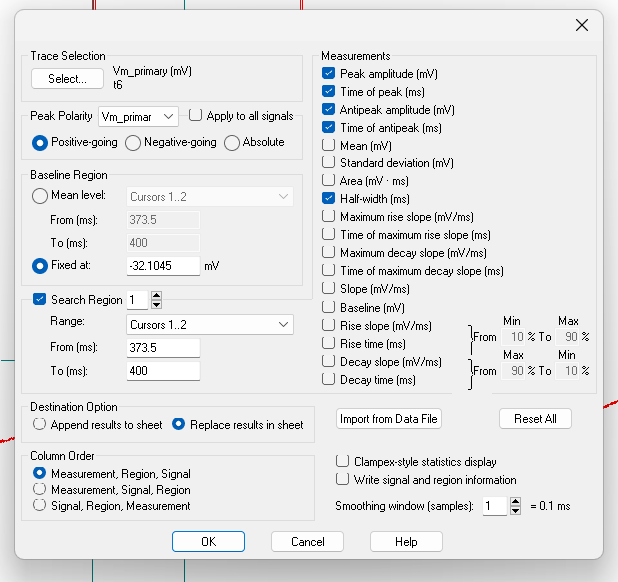The image size is (618, 582).
Task: Enable Mean (mV) measurement
Action: [328, 145]
